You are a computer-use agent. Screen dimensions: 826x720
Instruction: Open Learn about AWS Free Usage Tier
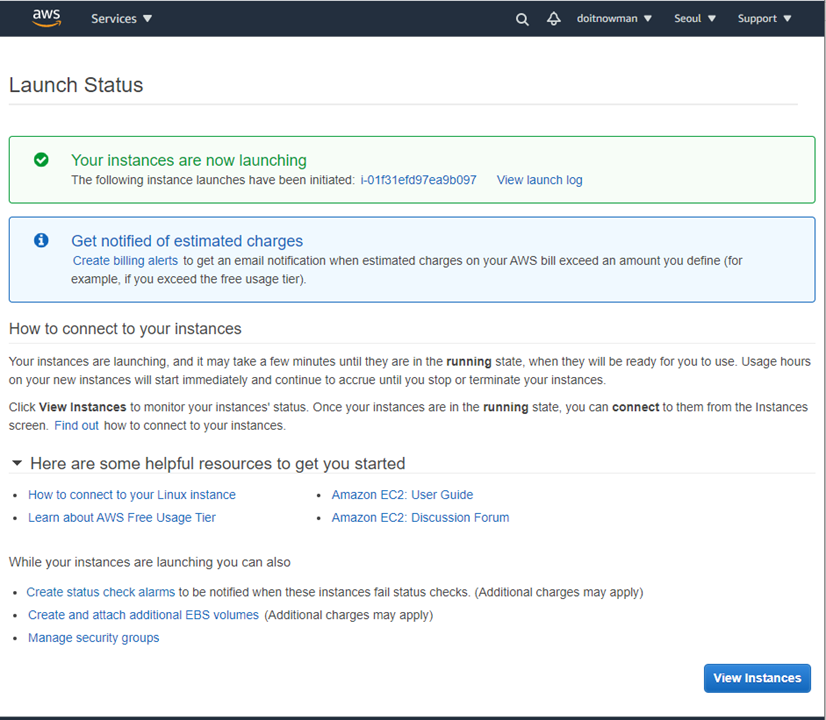(x=122, y=518)
